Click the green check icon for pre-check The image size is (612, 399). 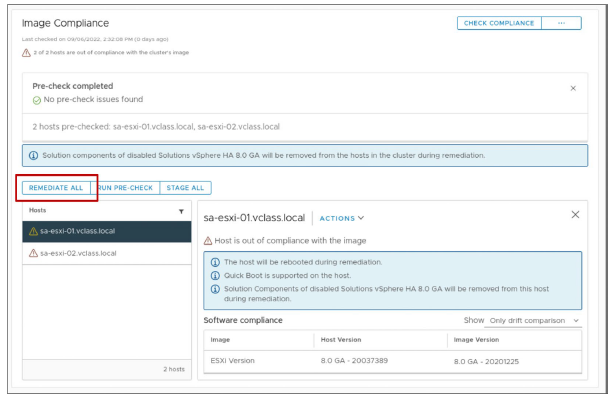pyautogui.click(x=37, y=101)
